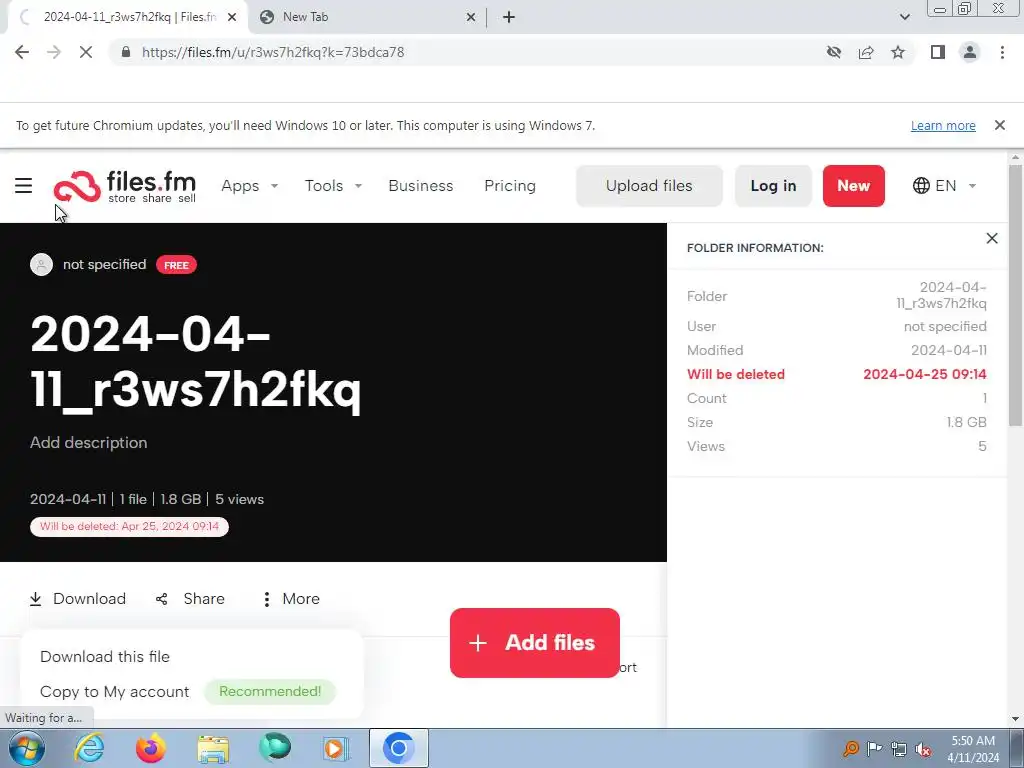Click the padlock site info icon
1024x768 pixels.
pyautogui.click(x=126, y=52)
